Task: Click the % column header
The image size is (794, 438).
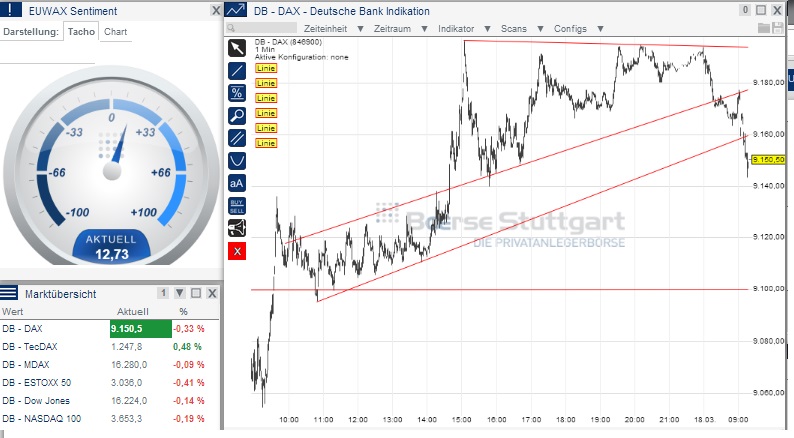Action: coord(183,311)
